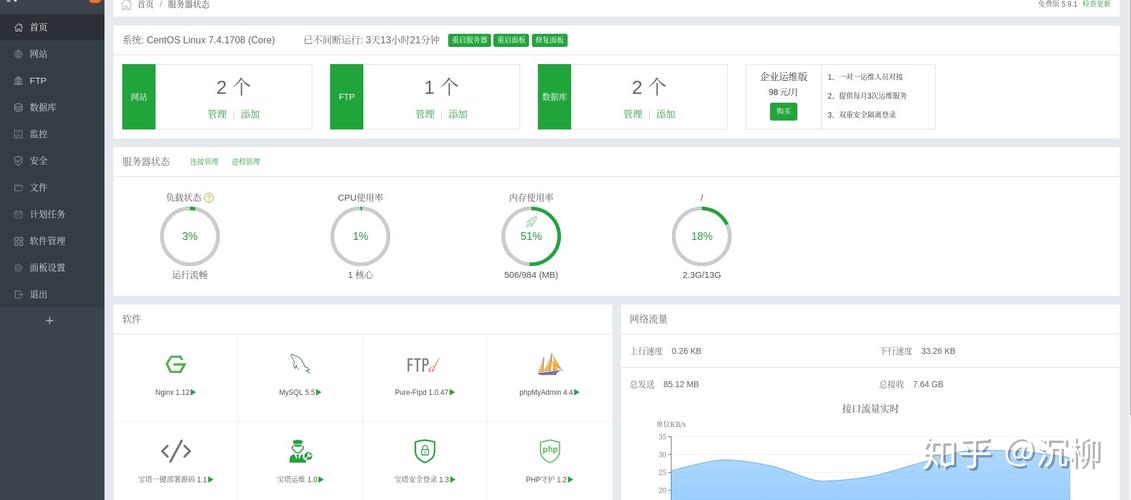The width and height of the screenshot is (1131, 500).
Task: Click the PHP守护 1.2 play arrow
Action: point(571,479)
